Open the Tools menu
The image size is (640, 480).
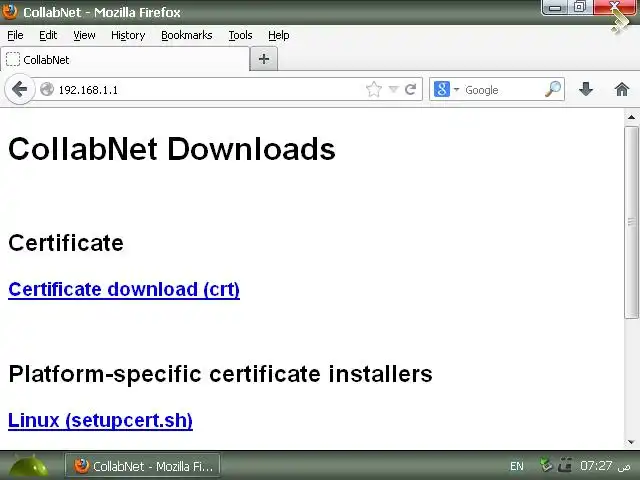(x=240, y=36)
